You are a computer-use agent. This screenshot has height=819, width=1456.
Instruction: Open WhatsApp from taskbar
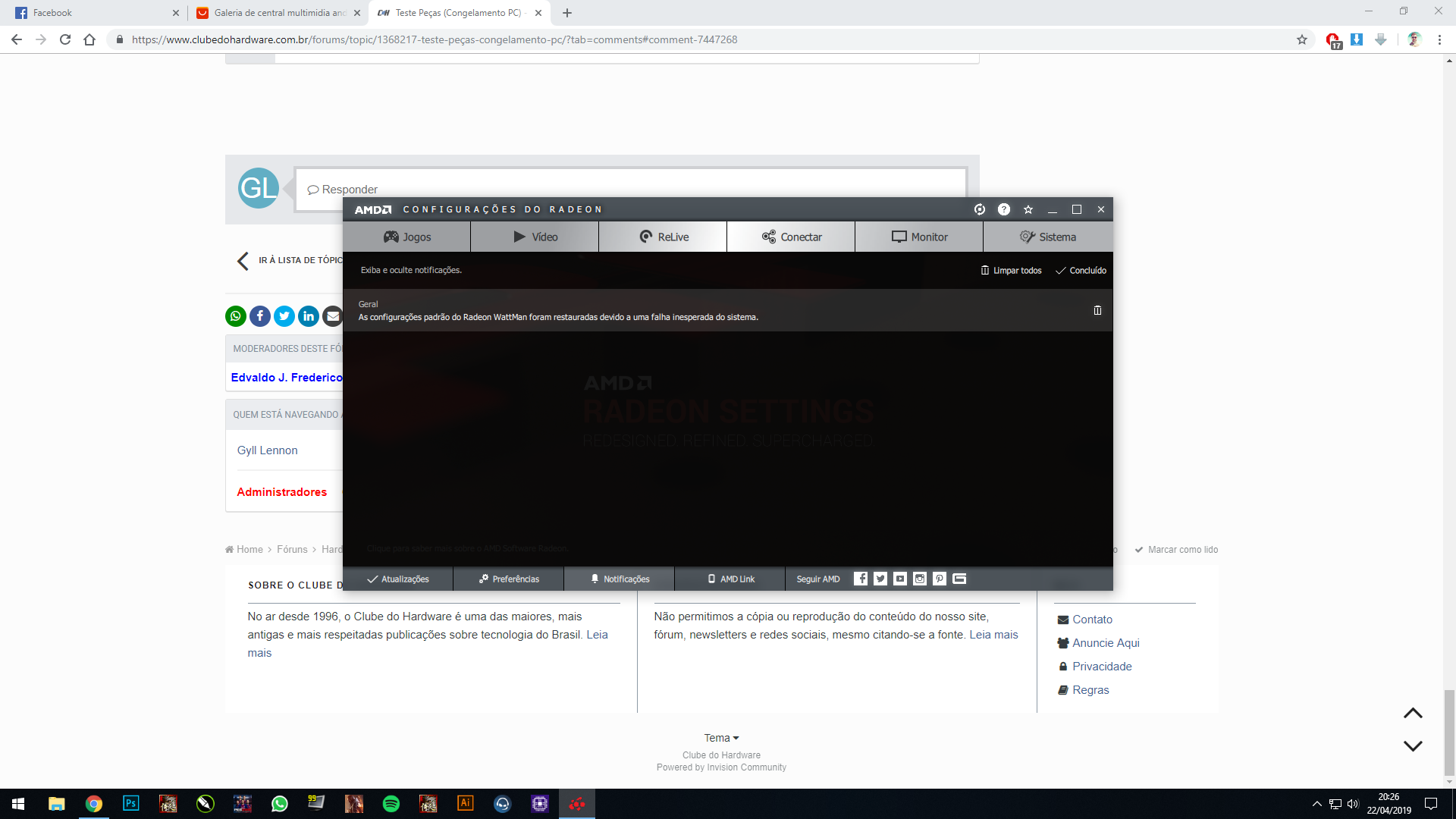(280, 804)
